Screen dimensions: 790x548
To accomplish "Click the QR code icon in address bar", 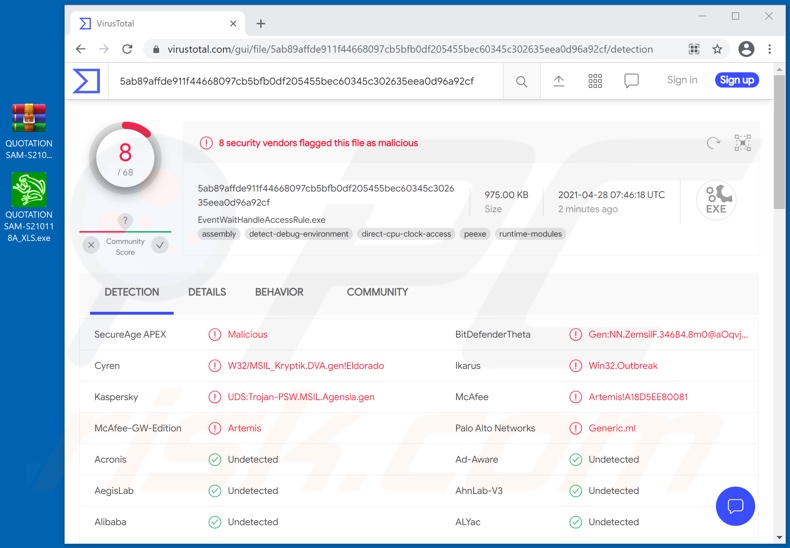I will pos(694,49).
